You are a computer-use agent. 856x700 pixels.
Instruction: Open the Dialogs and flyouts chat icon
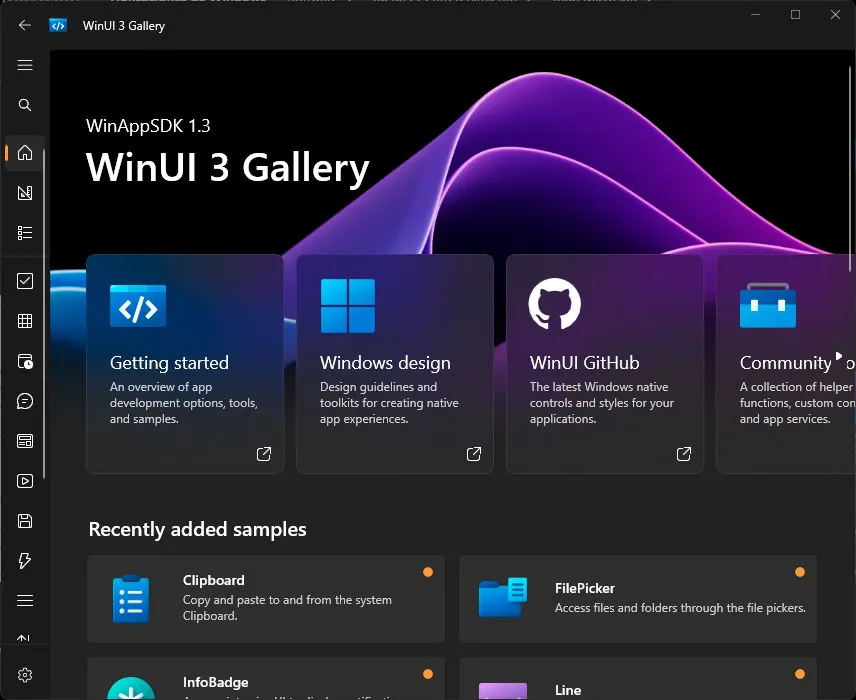point(25,401)
